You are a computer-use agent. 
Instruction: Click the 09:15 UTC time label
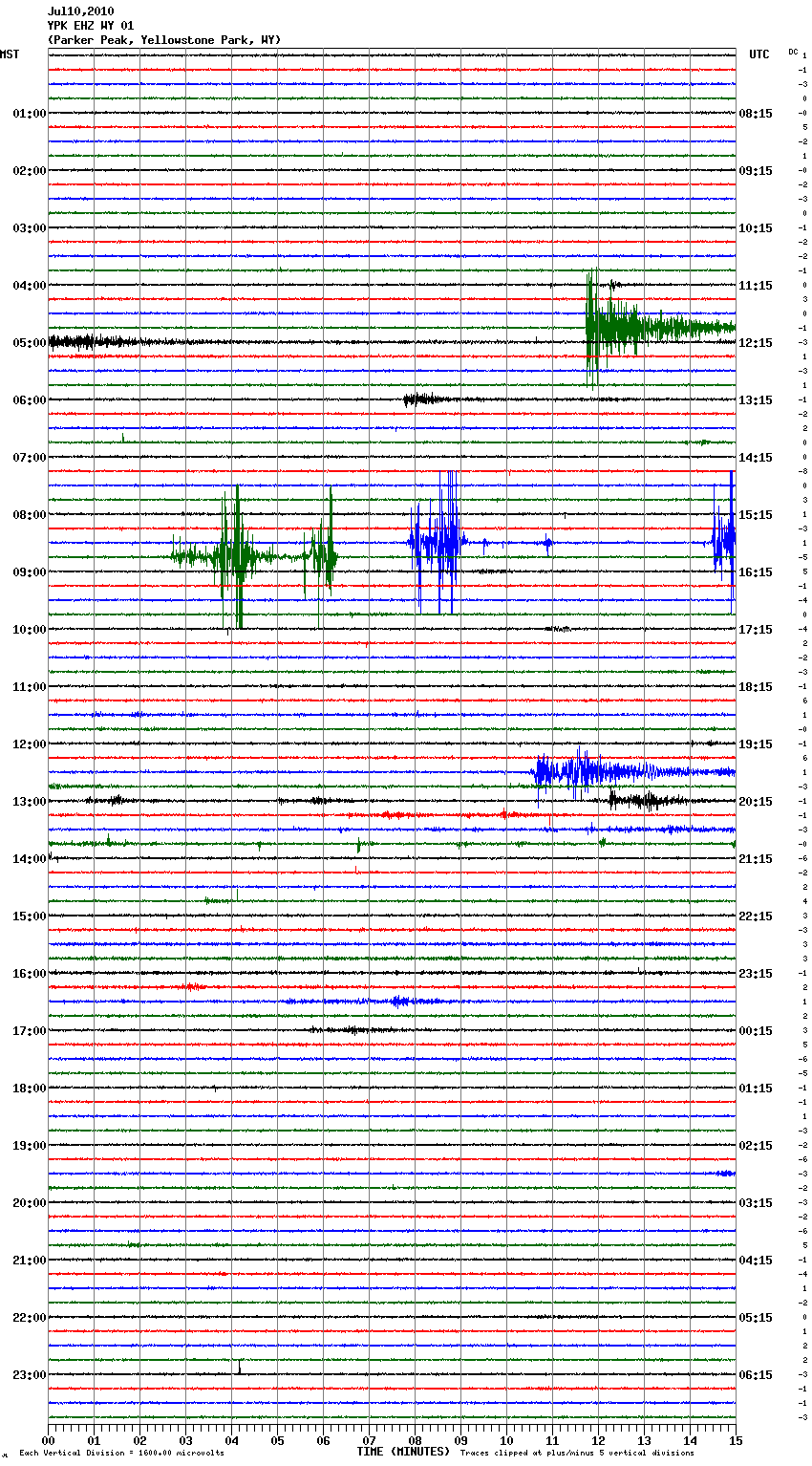pyautogui.click(x=756, y=171)
